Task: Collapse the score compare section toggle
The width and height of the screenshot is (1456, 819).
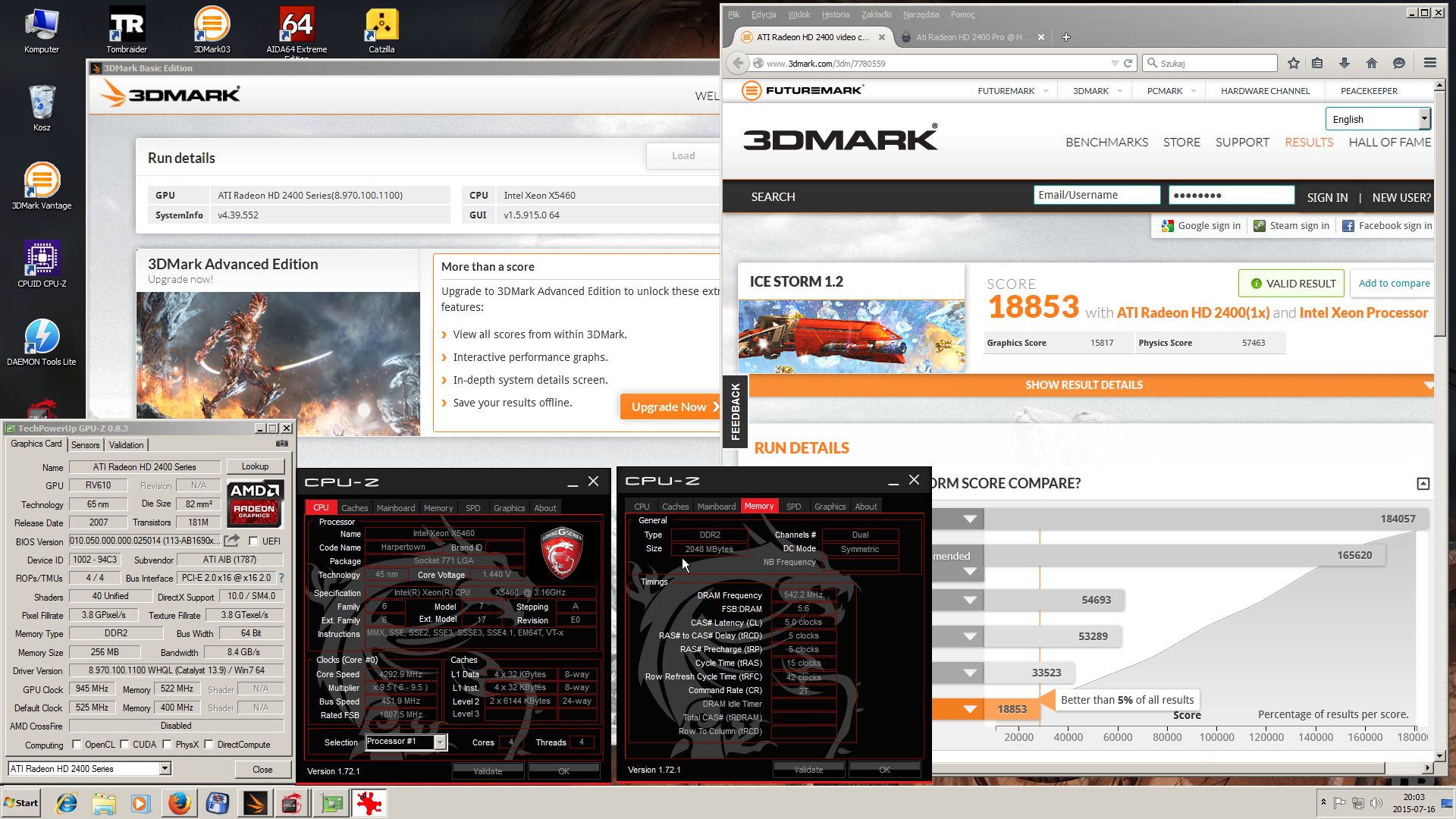Action: point(1423,484)
